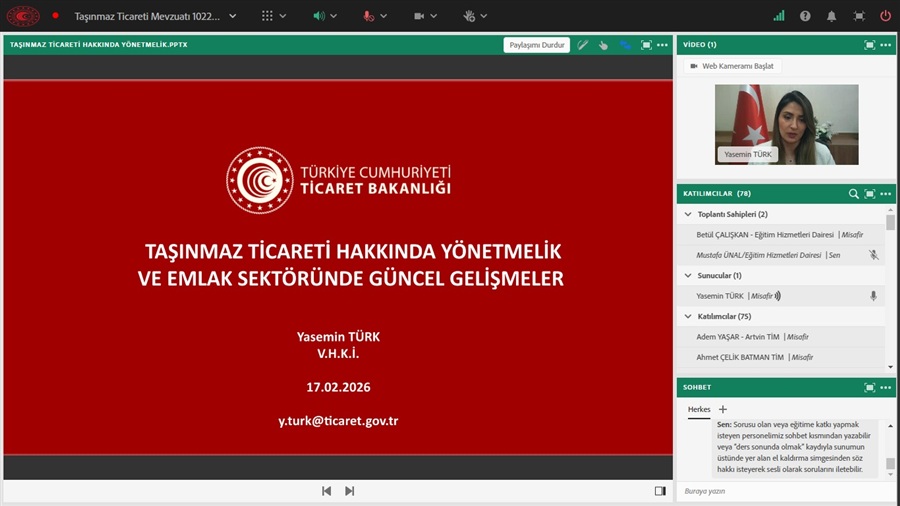Search participants with the magnifier icon

coord(853,193)
